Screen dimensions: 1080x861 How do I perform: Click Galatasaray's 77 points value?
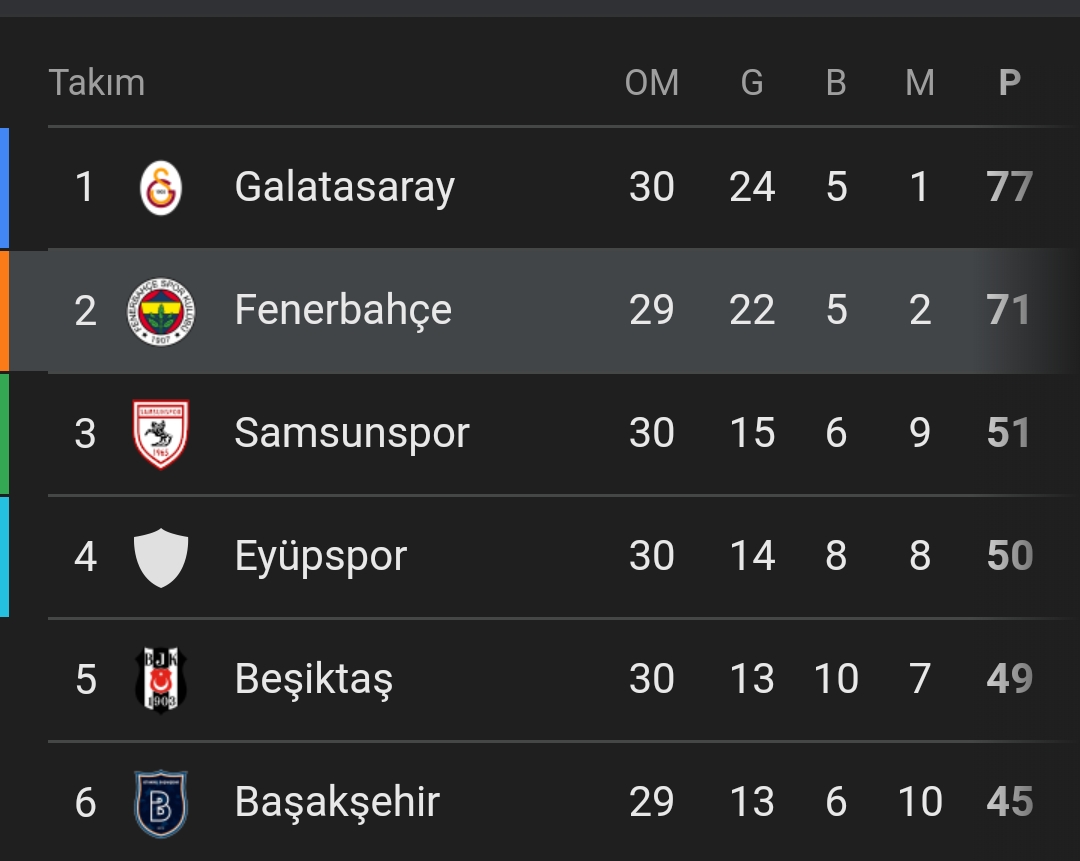point(1009,188)
